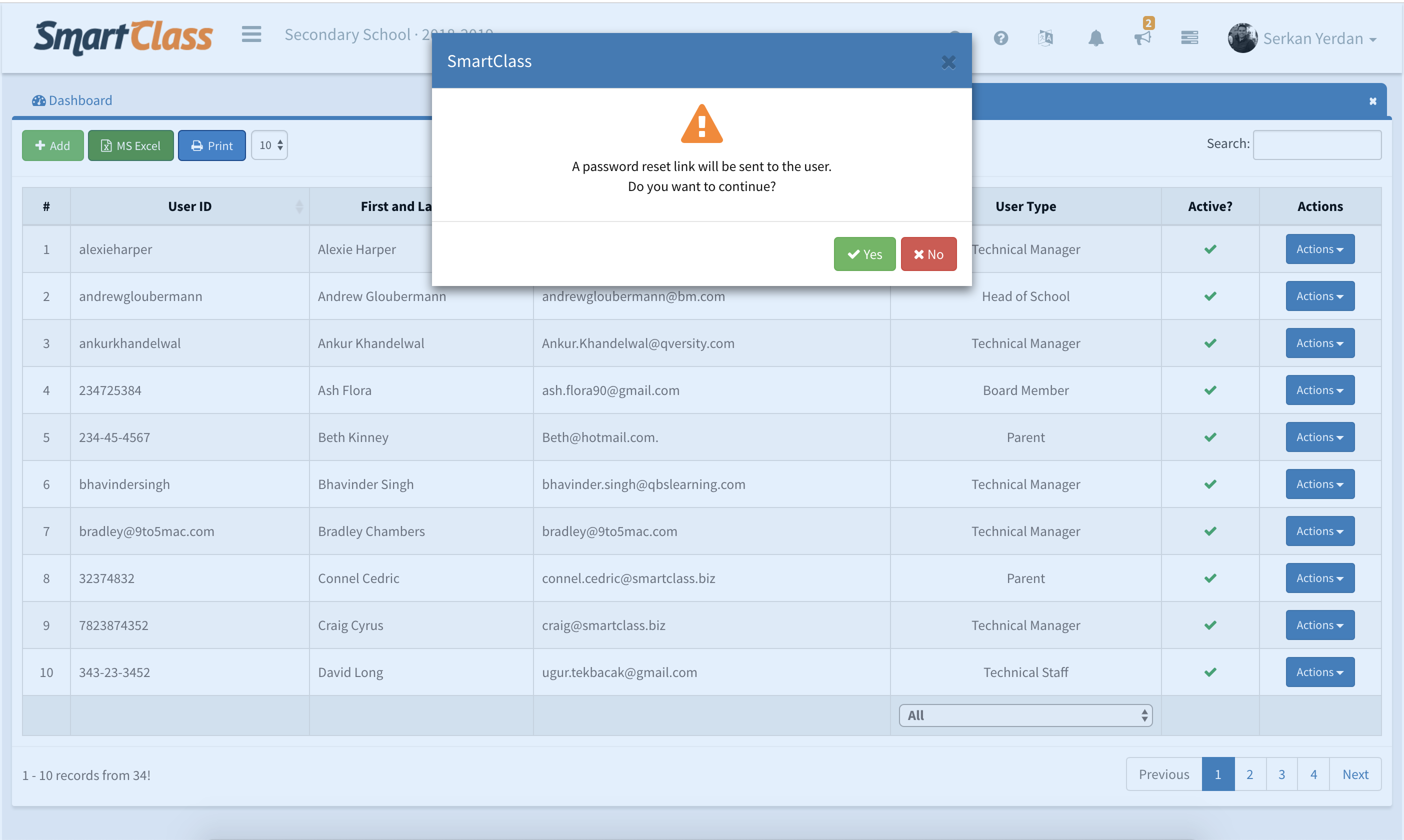Image resolution: width=1404 pixels, height=840 pixels.
Task: Cancel password reset with No
Action: [928, 254]
